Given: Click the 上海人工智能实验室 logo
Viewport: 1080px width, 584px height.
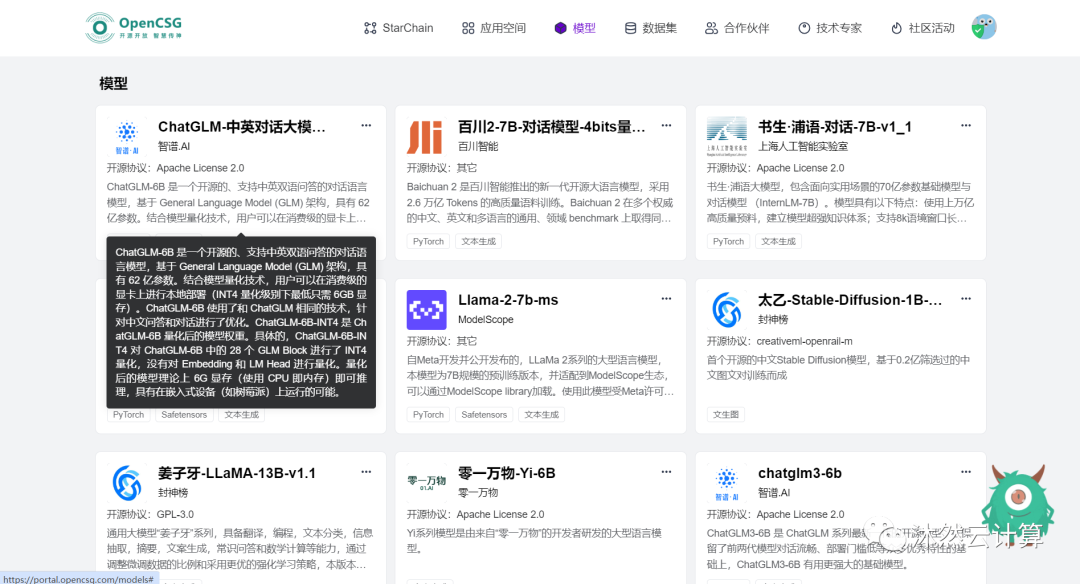Looking at the screenshot, I should pyautogui.click(x=727, y=137).
